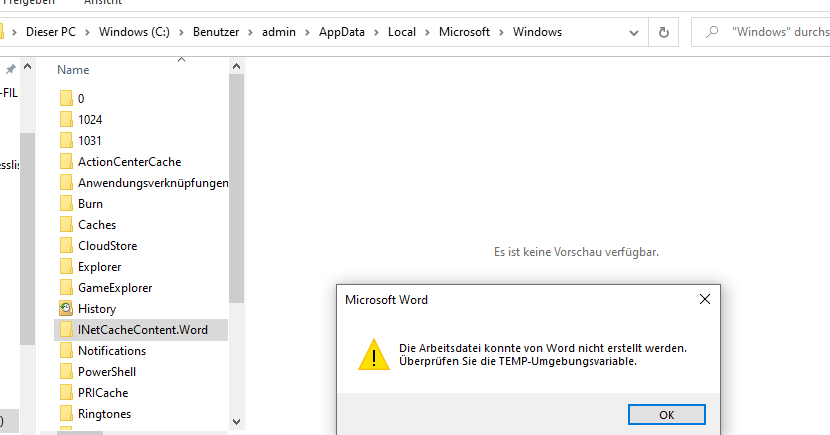
Task: Click the folder icon for CloudStore
Action: pyautogui.click(x=66, y=246)
